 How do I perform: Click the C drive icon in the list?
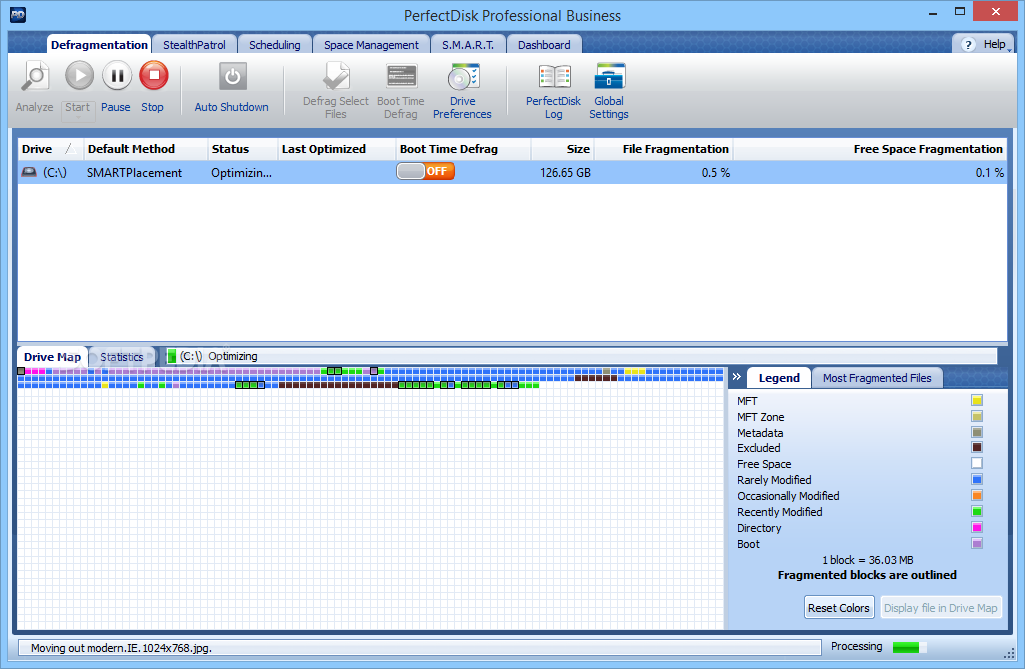[29, 172]
